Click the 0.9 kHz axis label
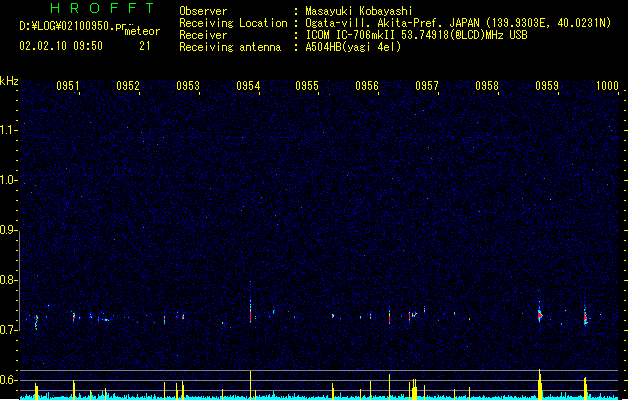Viewport: 629px width, 400px height. (x=8, y=230)
